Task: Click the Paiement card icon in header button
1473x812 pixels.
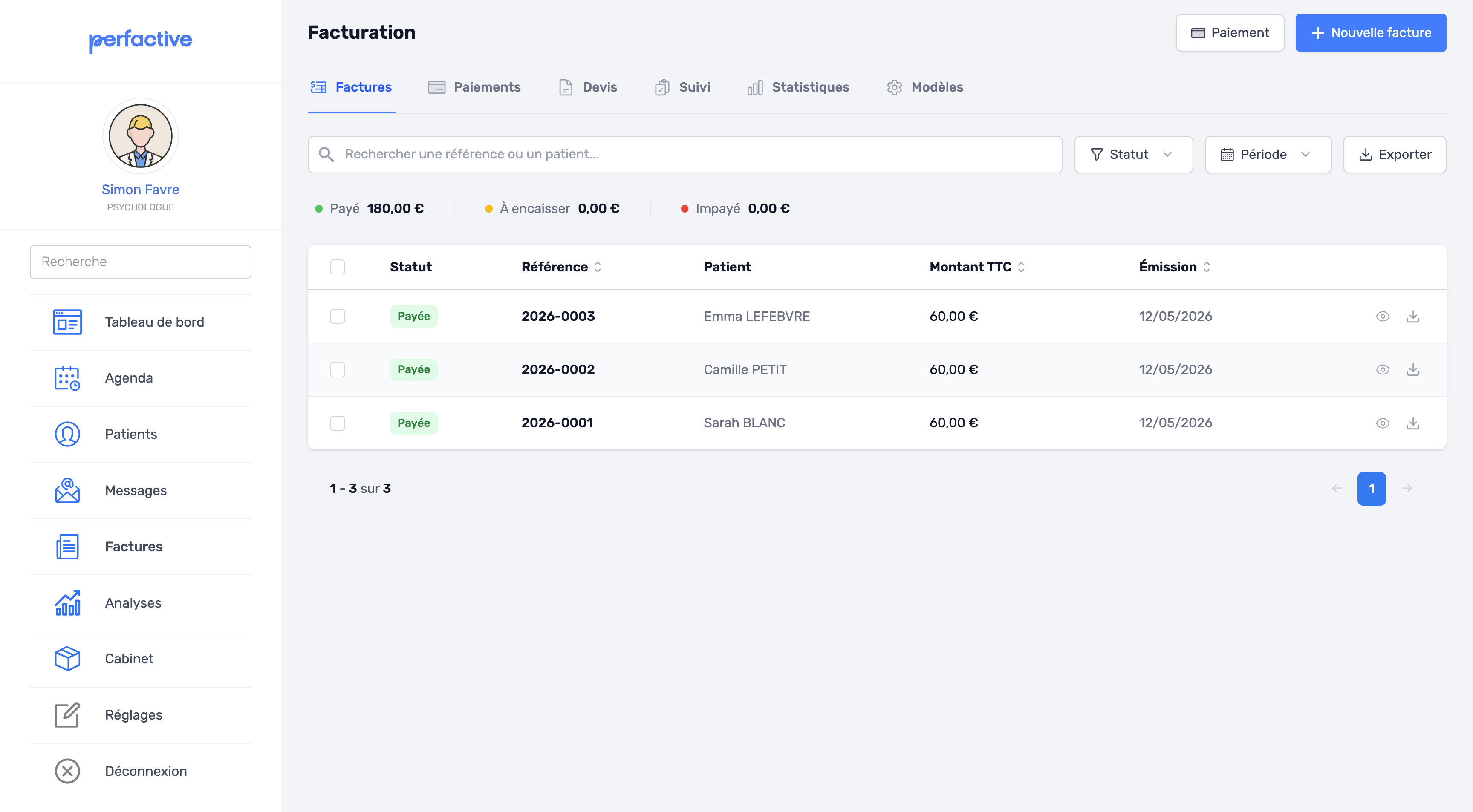Action: pos(1198,32)
